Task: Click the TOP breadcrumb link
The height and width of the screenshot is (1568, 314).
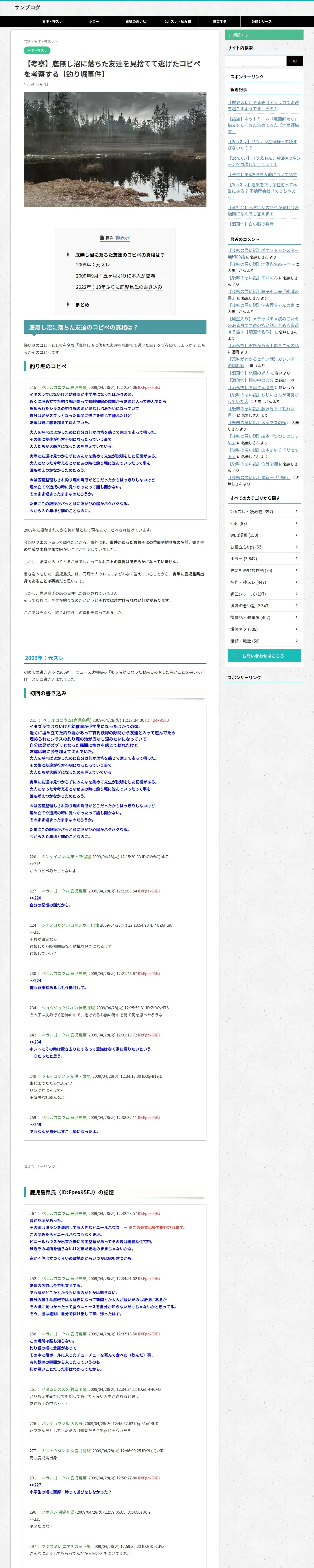Action: coord(27,41)
